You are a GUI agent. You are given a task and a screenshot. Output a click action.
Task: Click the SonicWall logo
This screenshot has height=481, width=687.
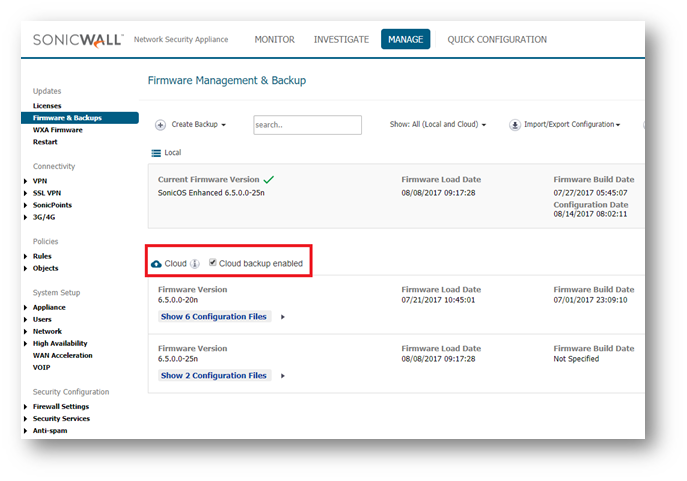tap(78, 40)
